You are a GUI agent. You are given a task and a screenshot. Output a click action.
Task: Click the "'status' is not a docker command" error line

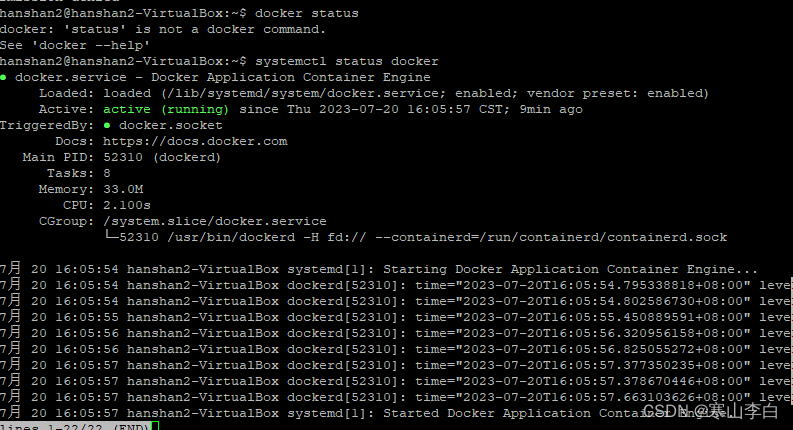[163, 29]
